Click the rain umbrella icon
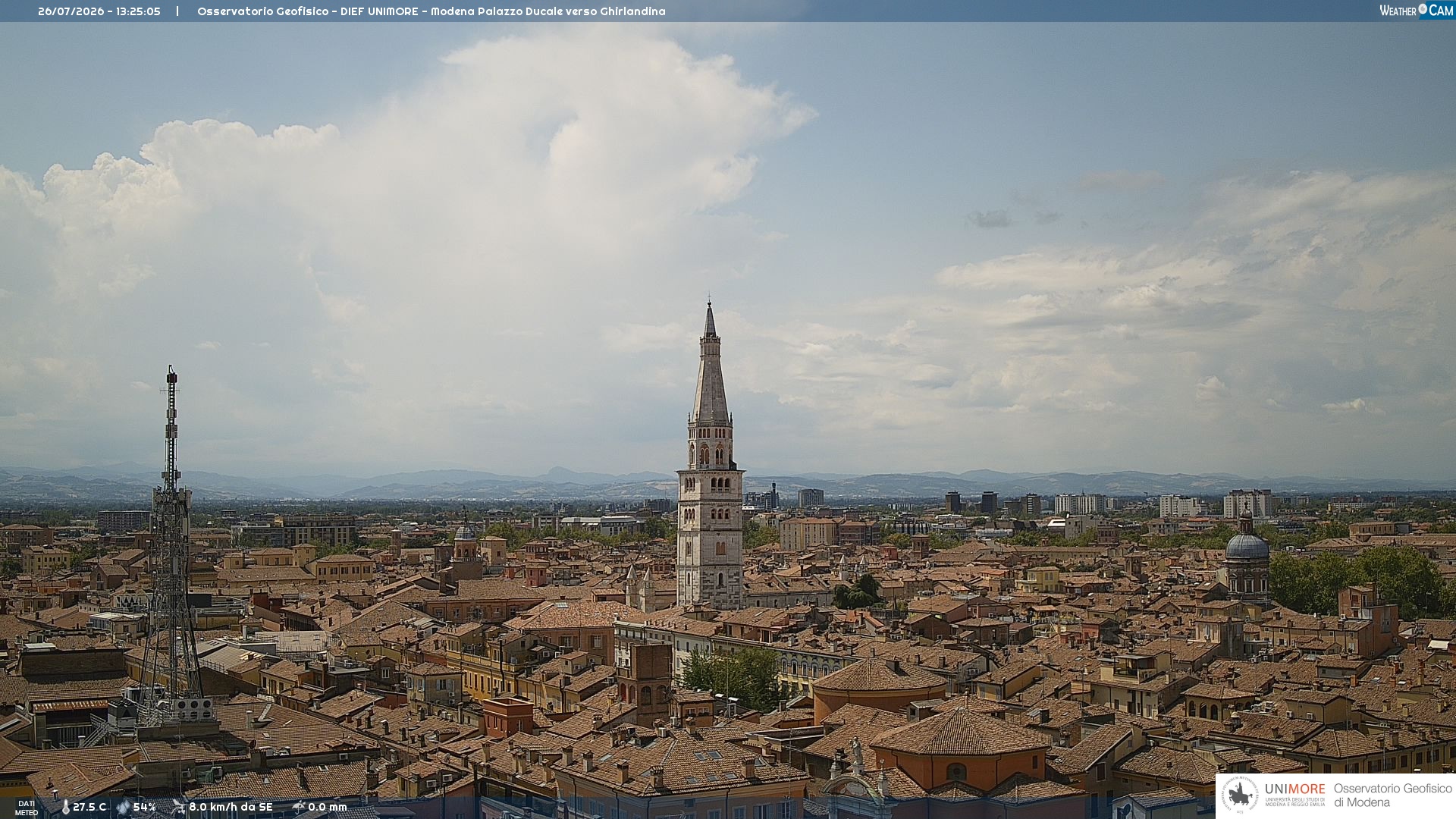Viewport: 1456px width, 819px height. 298,807
